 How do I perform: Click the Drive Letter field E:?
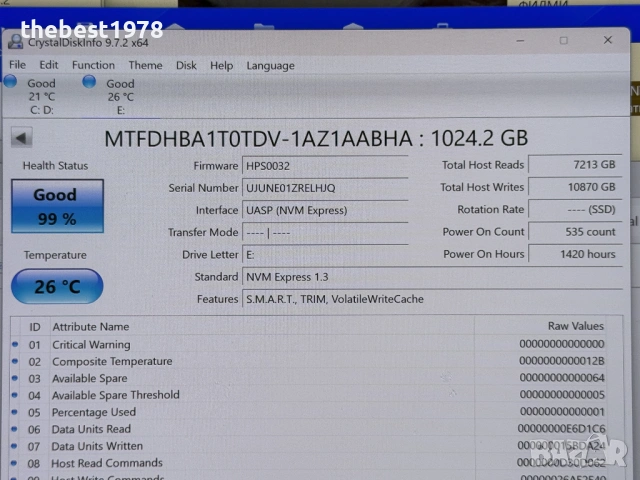tap(325, 255)
